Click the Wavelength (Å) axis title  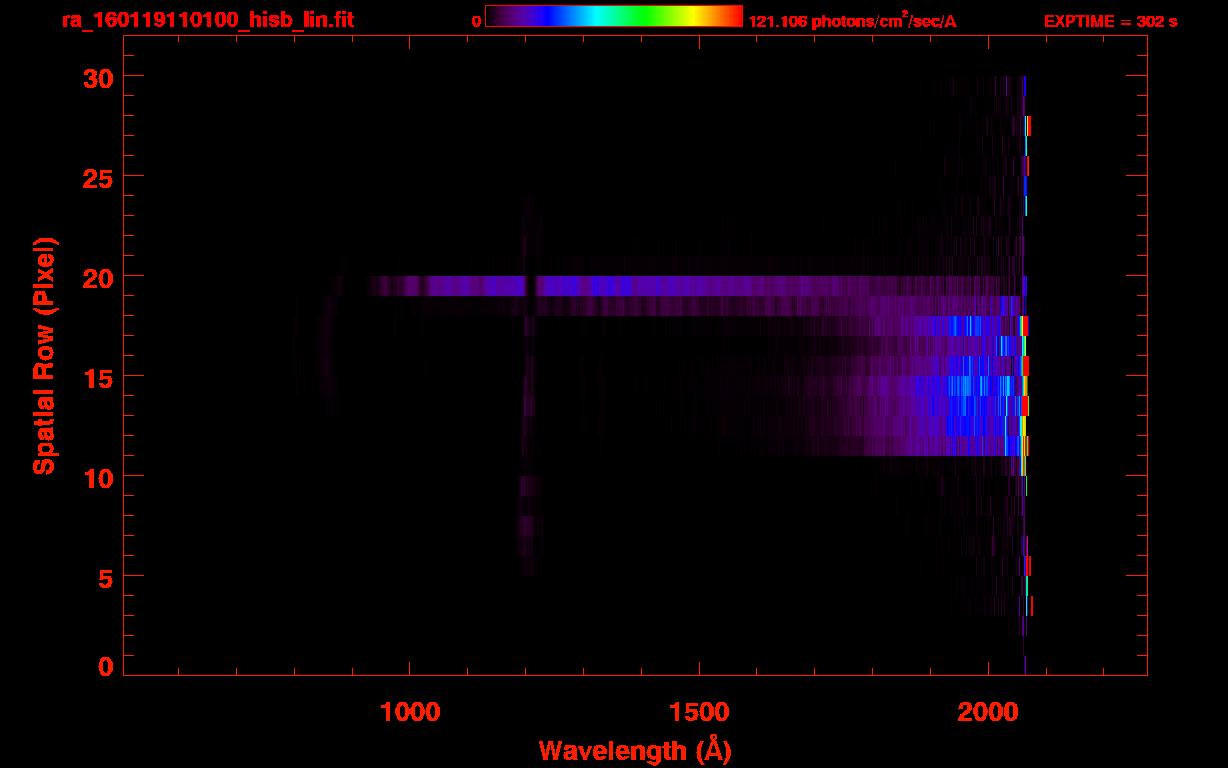[x=634, y=750]
